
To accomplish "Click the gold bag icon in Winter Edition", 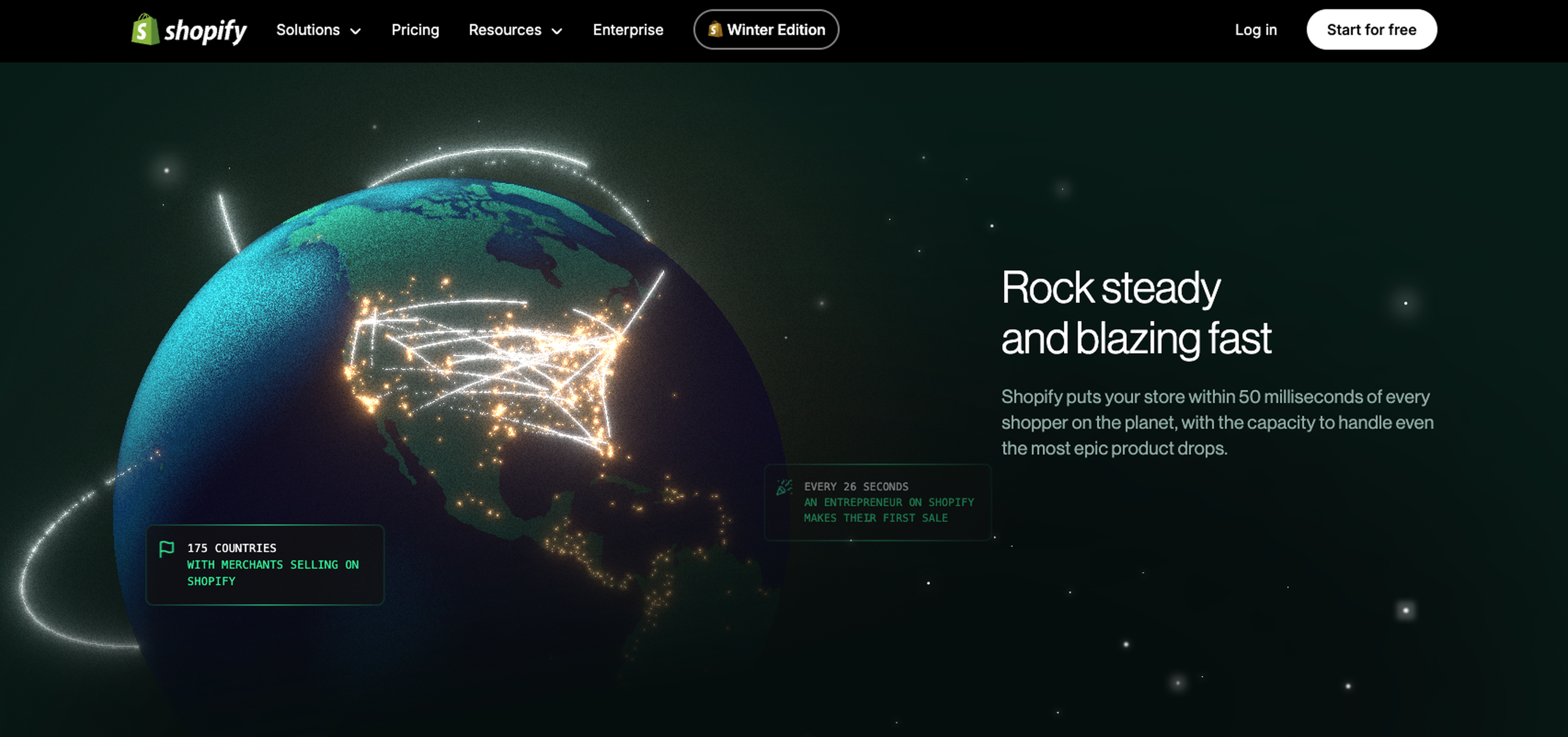I will [715, 29].
